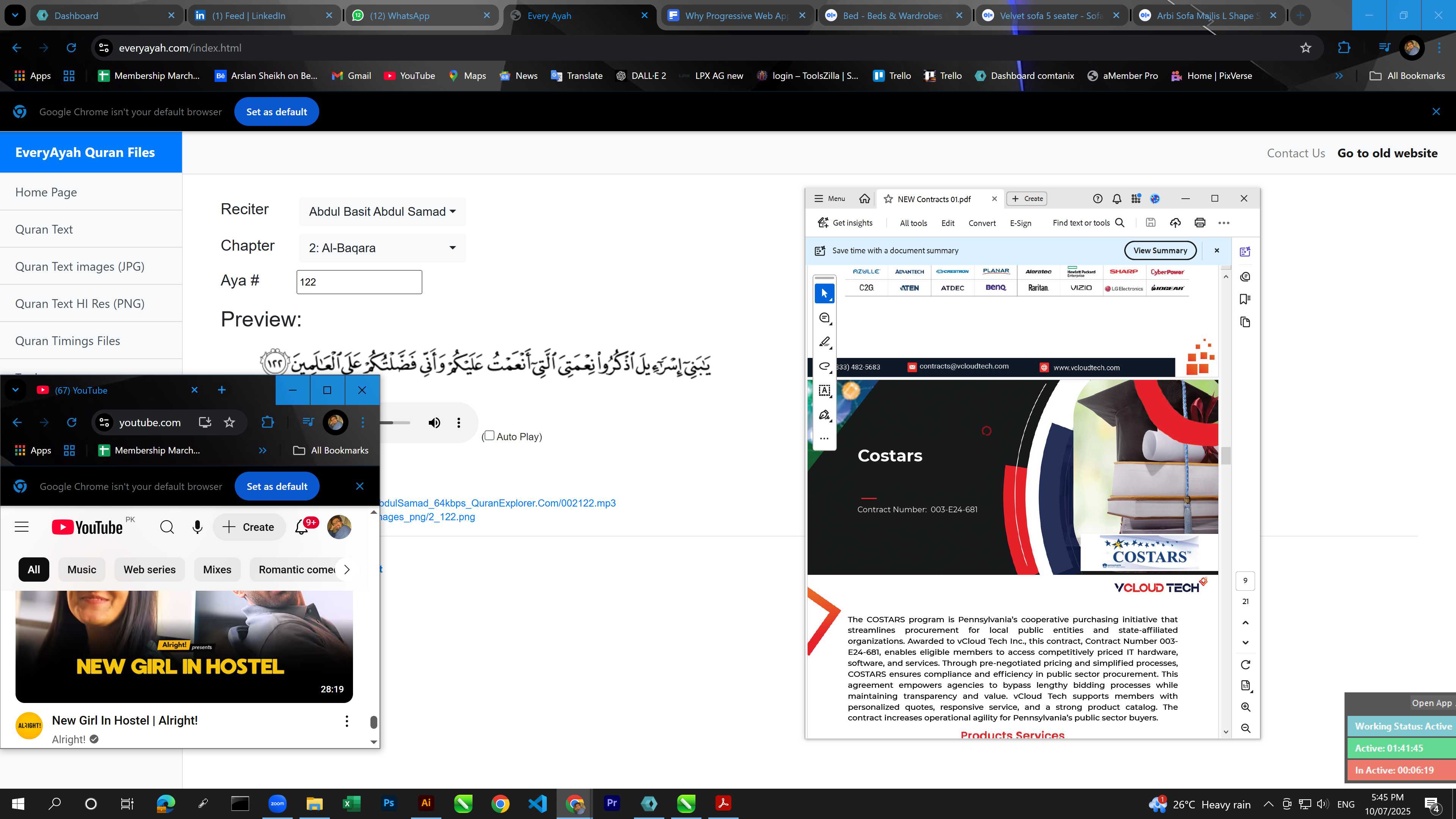The width and height of the screenshot is (1456, 819).
Task: Expand hidden bookmarks chevron in YouTube window
Action: tap(262, 450)
